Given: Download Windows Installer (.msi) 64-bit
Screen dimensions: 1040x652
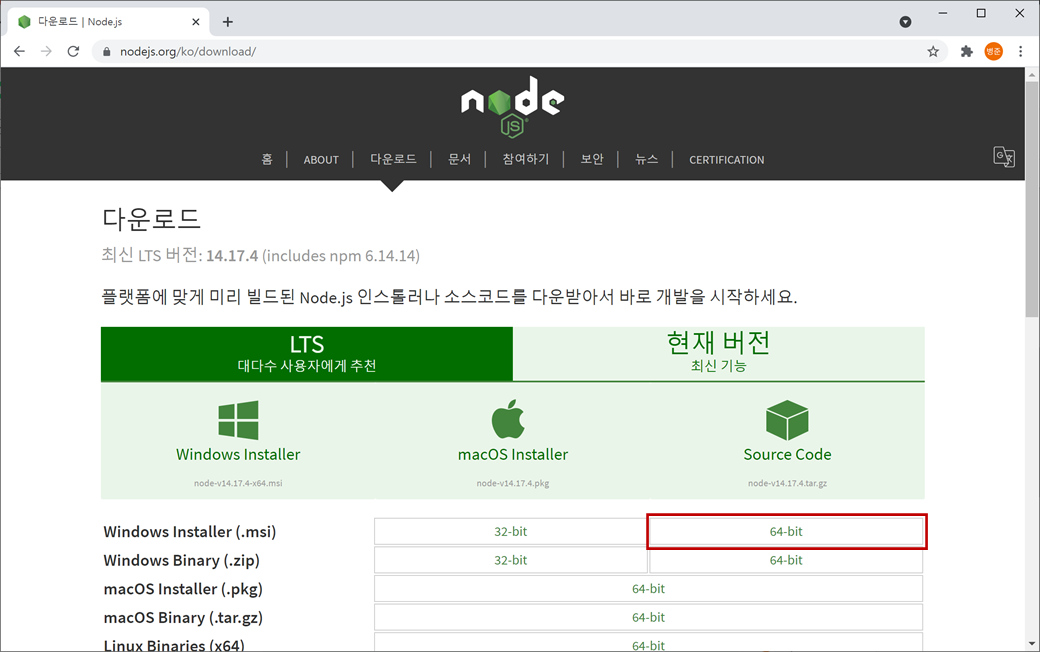Looking at the screenshot, I should [786, 531].
